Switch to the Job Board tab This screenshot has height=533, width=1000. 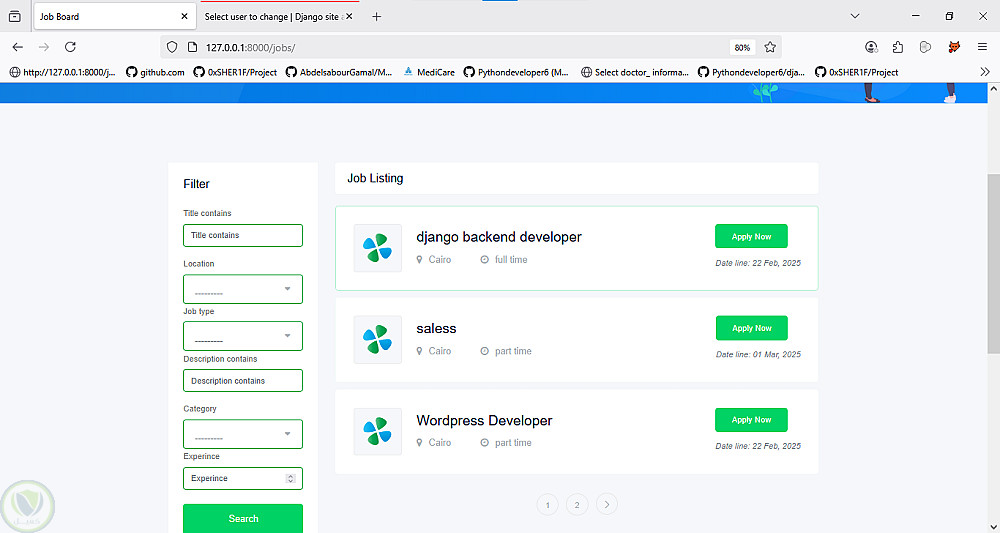point(114,17)
